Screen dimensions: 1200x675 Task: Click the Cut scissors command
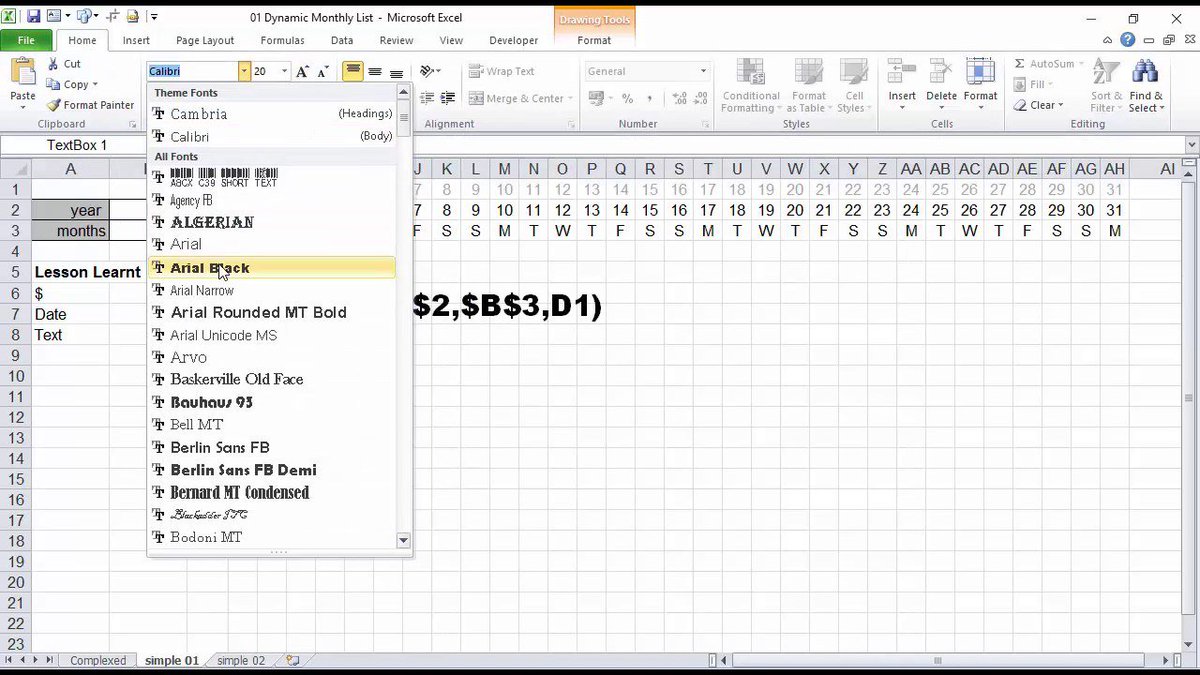click(64, 64)
